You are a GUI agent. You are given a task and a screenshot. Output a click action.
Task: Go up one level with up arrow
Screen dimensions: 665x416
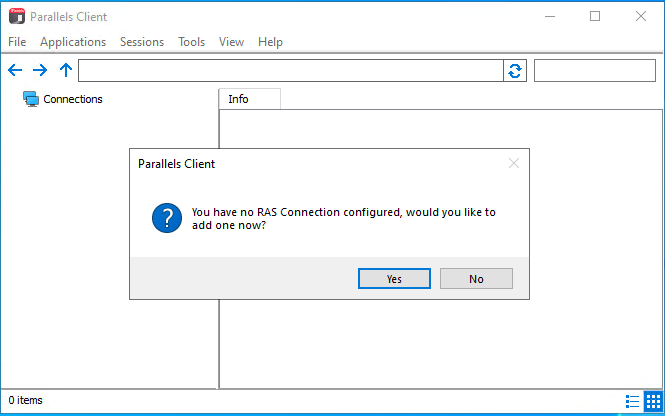(x=66, y=70)
